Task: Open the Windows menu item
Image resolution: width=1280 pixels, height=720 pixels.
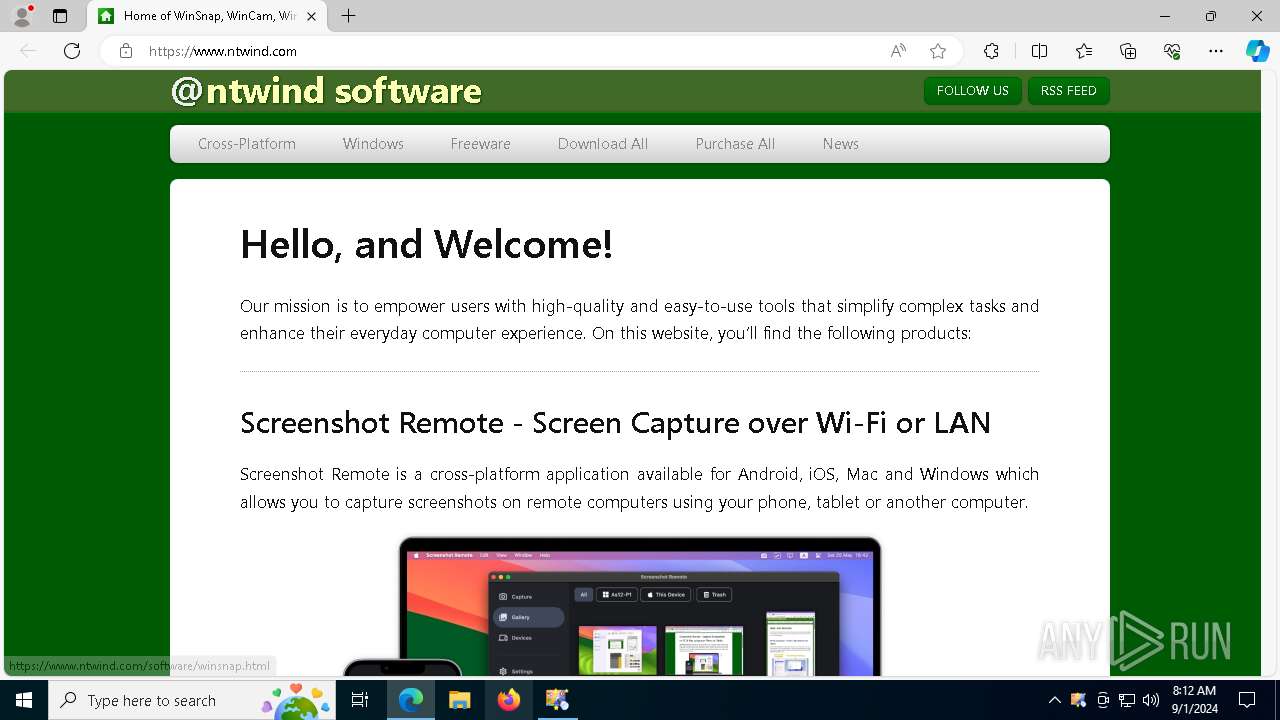Action: click(373, 144)
